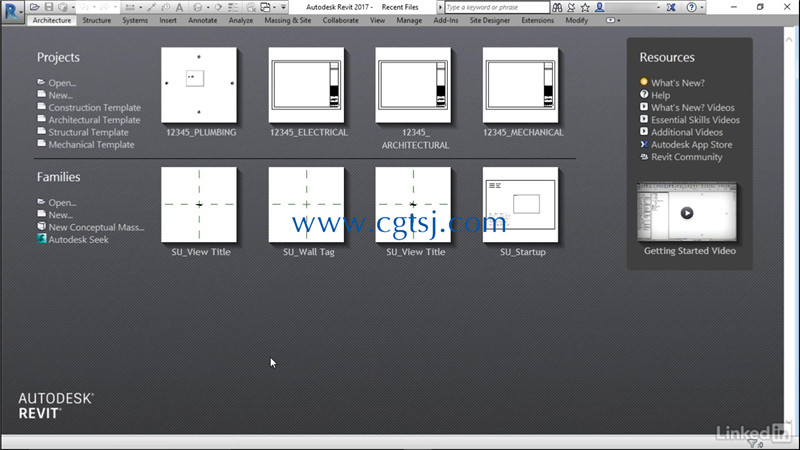Expand the Switch Windows dropdown arrow
Viewport: 800px width, 450px height.
click(x=274, y=7)
